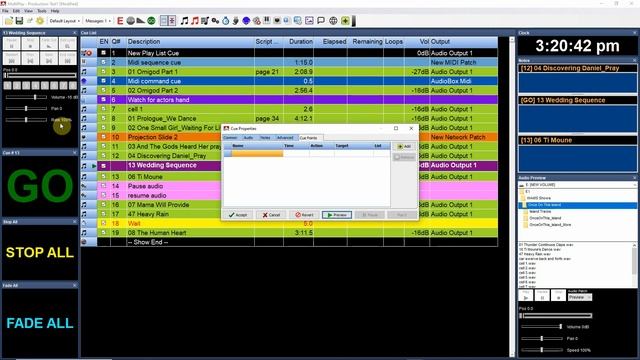Click the STOP ALL button
The width and height of the screenshot is (640, 360).
coord(40,253)
